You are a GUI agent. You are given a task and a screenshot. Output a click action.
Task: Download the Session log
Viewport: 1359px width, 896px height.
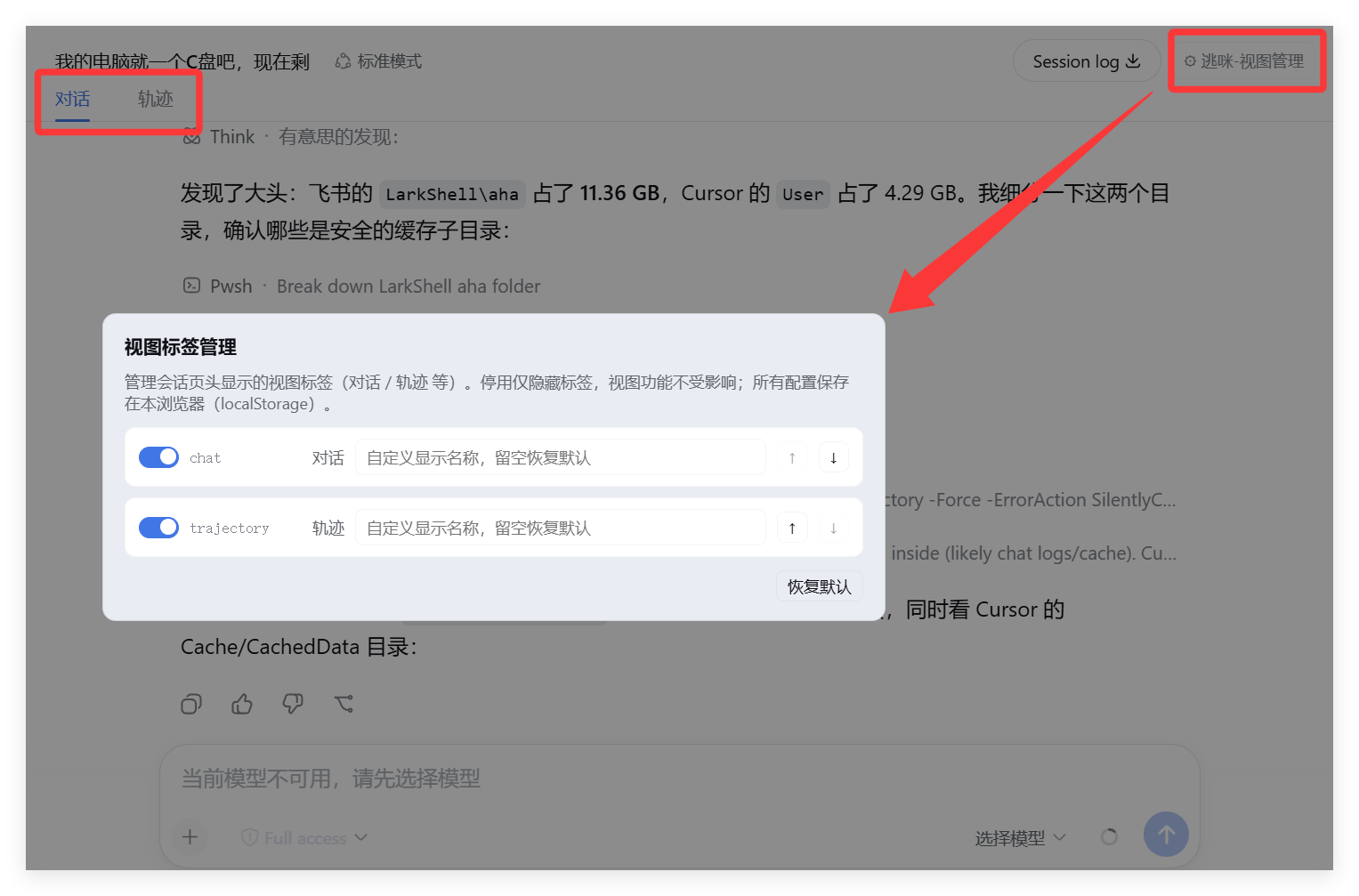tap(1087, 61)
